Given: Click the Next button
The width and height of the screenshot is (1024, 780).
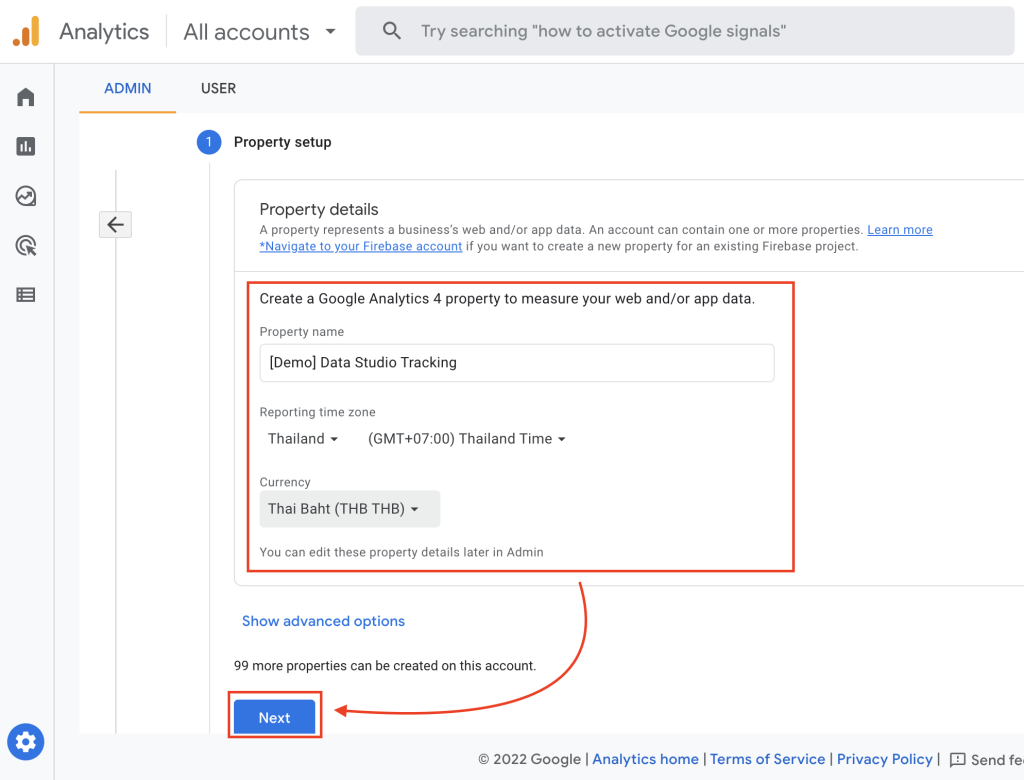Looking at the screenshot, I should tap(274, 717).
